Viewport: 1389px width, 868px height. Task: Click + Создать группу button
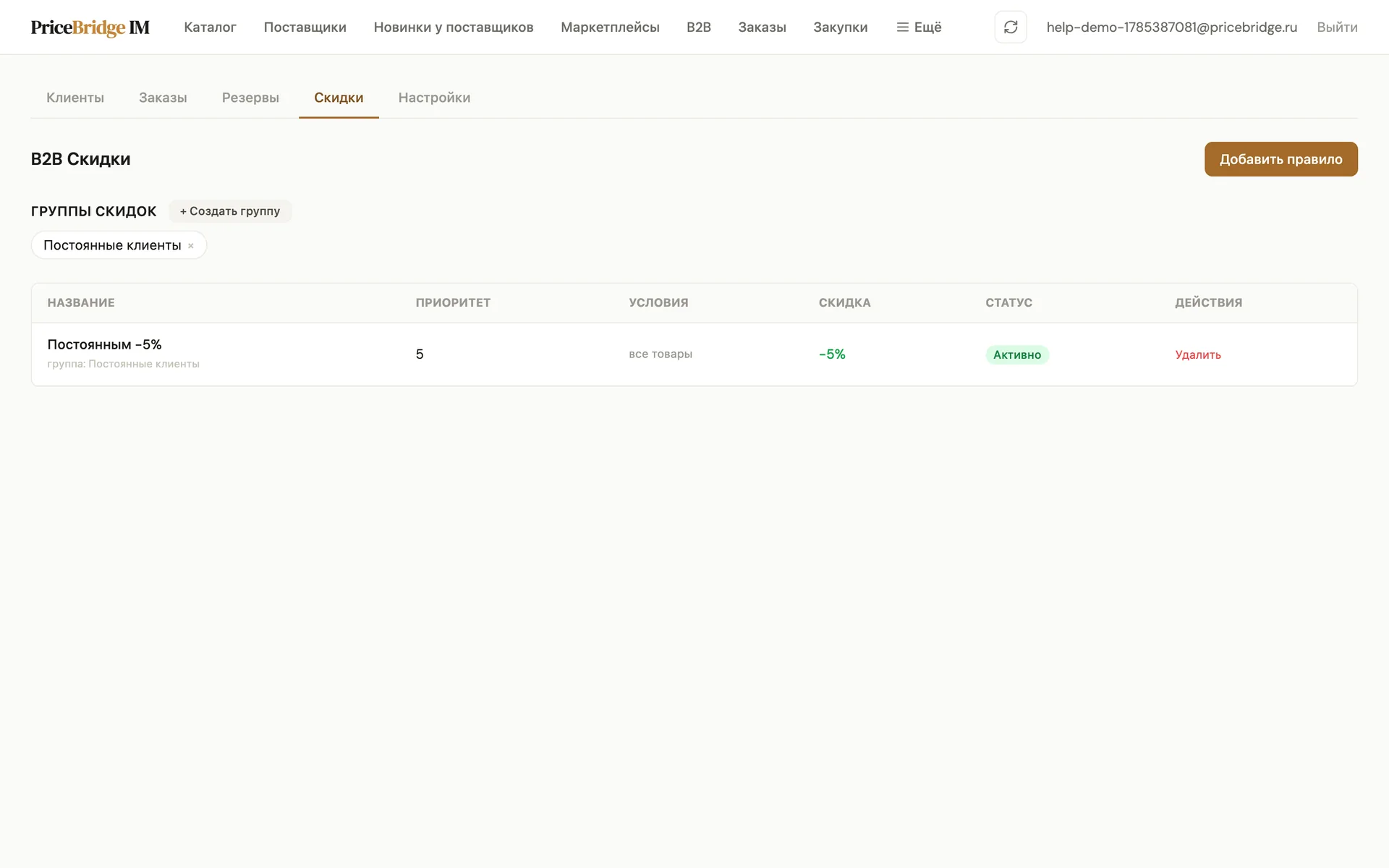click(x=229, y=211)
